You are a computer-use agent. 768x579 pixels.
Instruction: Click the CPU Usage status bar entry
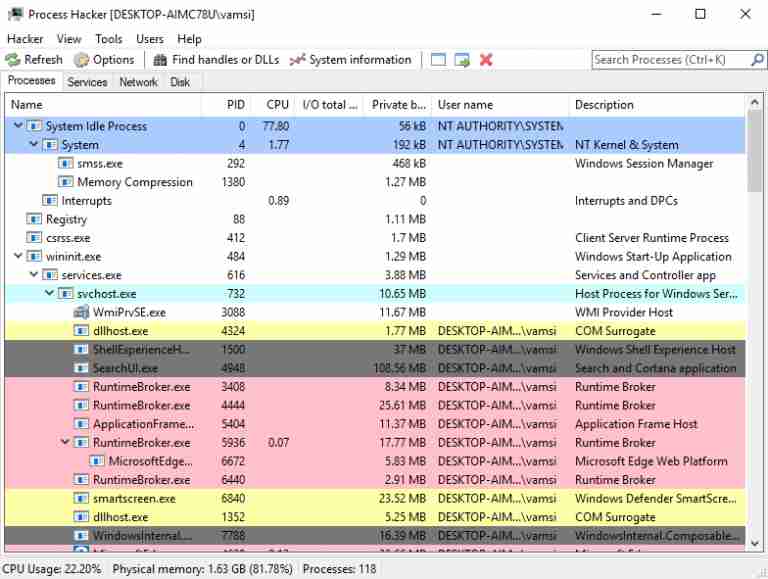(x=52, y=569)
